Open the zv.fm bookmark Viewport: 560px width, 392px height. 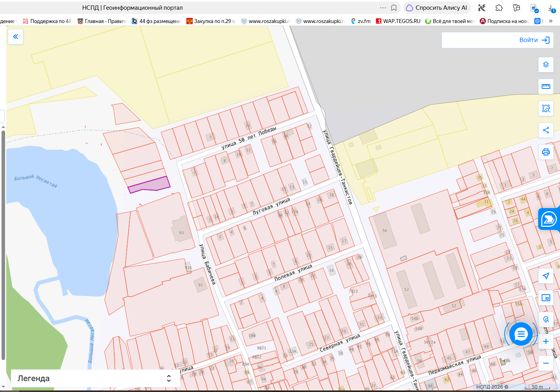361,21
